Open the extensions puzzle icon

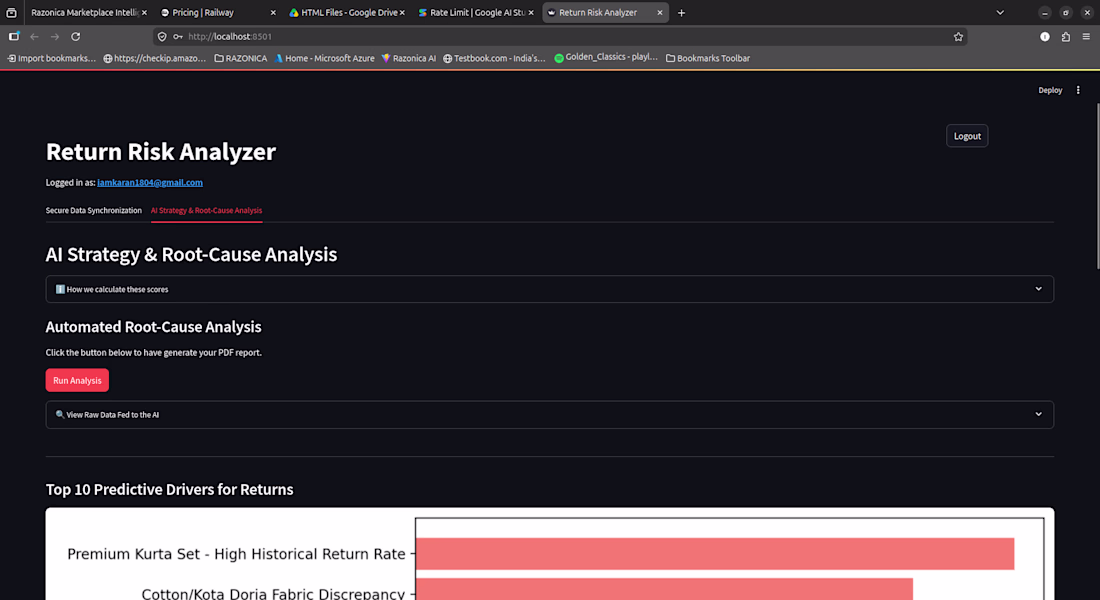[1066, 36]
